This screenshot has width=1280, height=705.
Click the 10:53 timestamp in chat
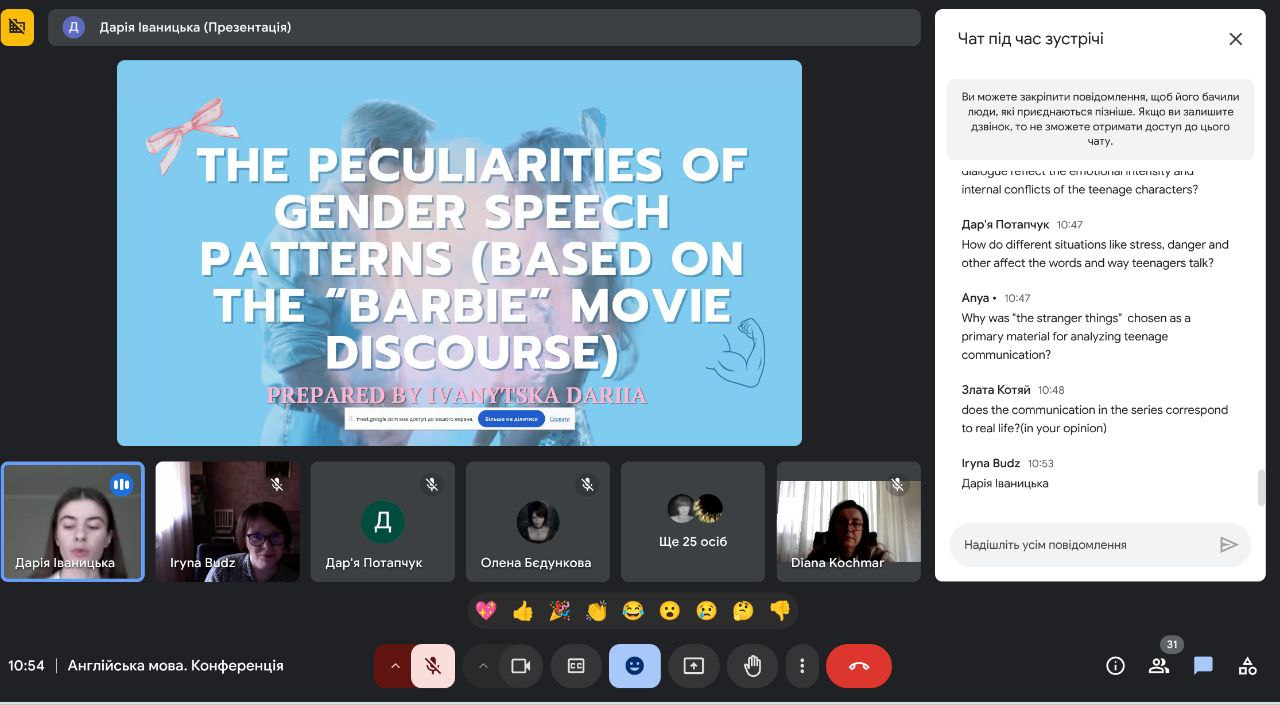pos(1041,463)
